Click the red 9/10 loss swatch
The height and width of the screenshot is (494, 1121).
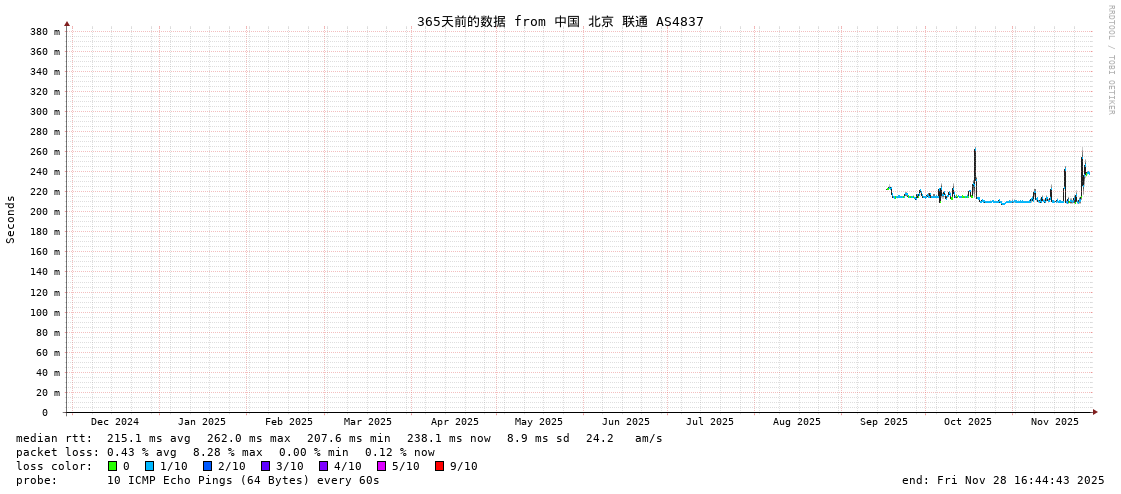click(x=439, y=466)
